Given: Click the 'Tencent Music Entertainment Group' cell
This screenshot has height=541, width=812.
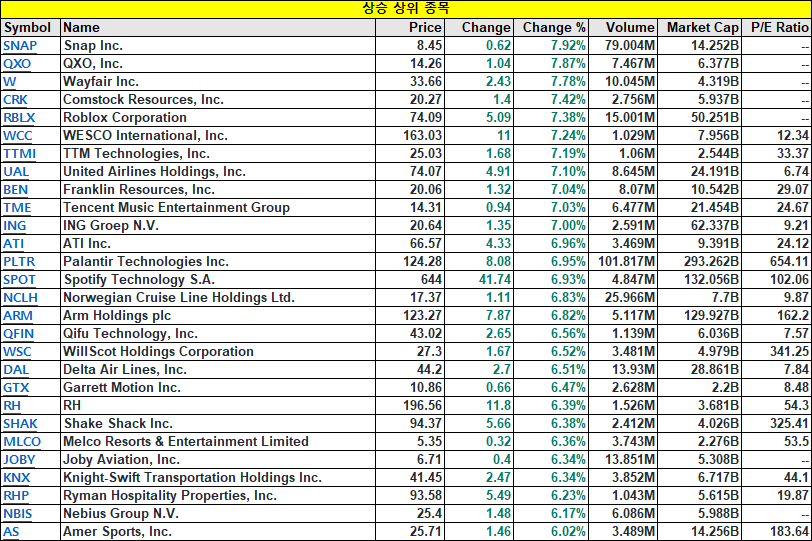Looking at the screenshot, I should 218,208.
